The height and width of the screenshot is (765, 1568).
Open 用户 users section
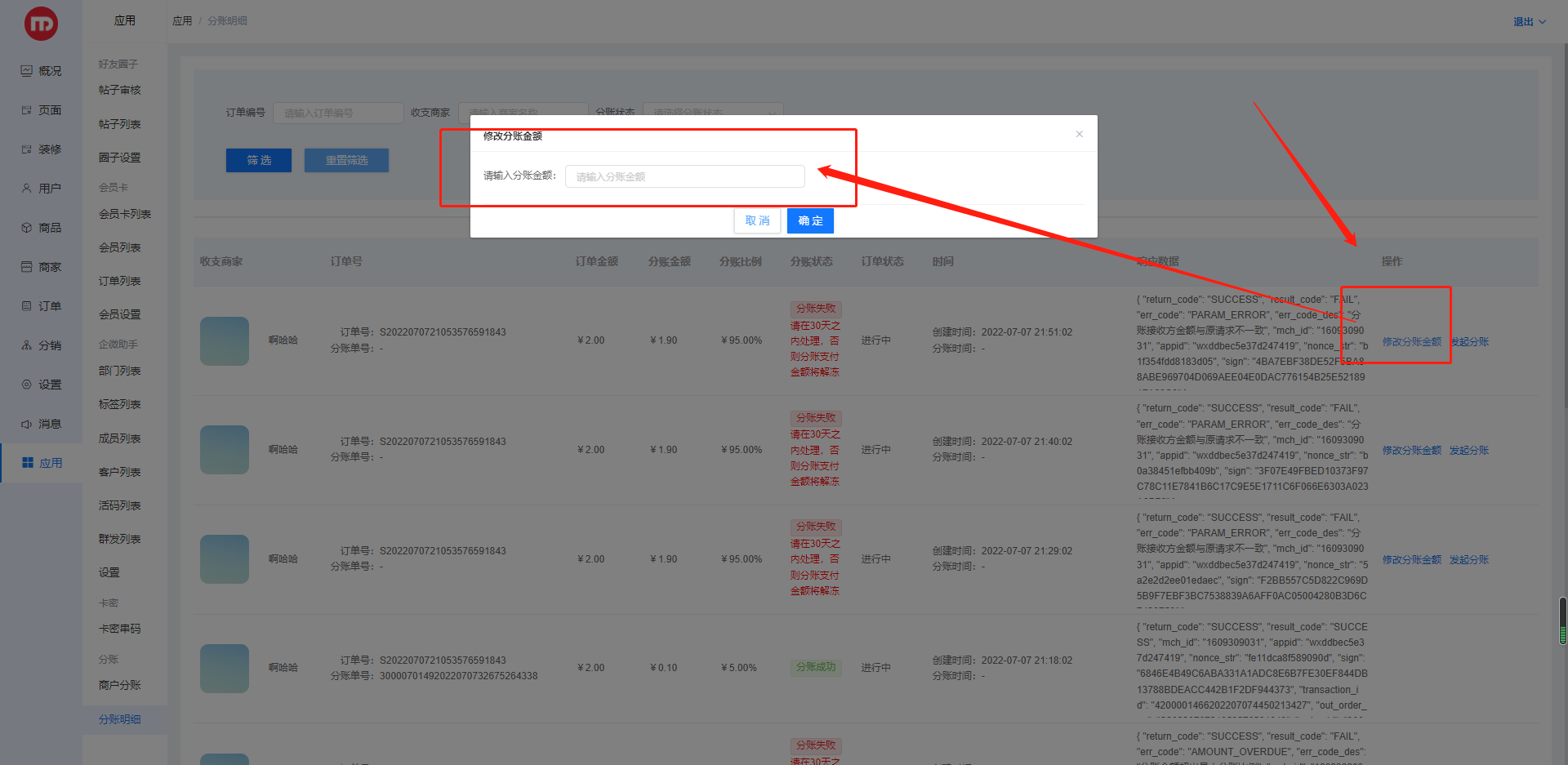click(x=41, y=189)
